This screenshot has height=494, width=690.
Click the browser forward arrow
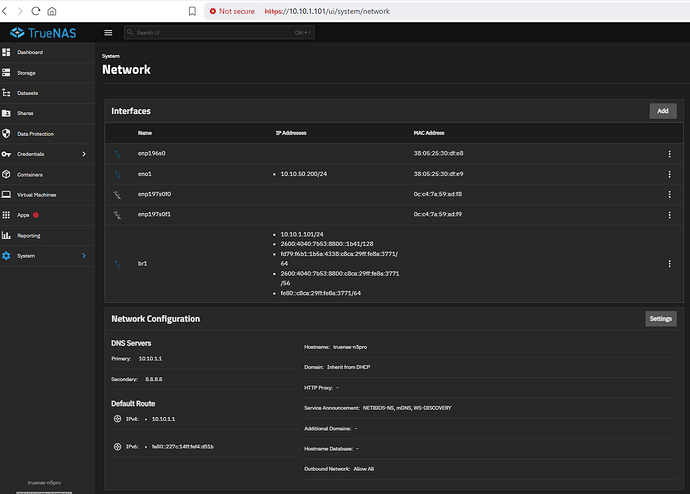tap(20, 11)
